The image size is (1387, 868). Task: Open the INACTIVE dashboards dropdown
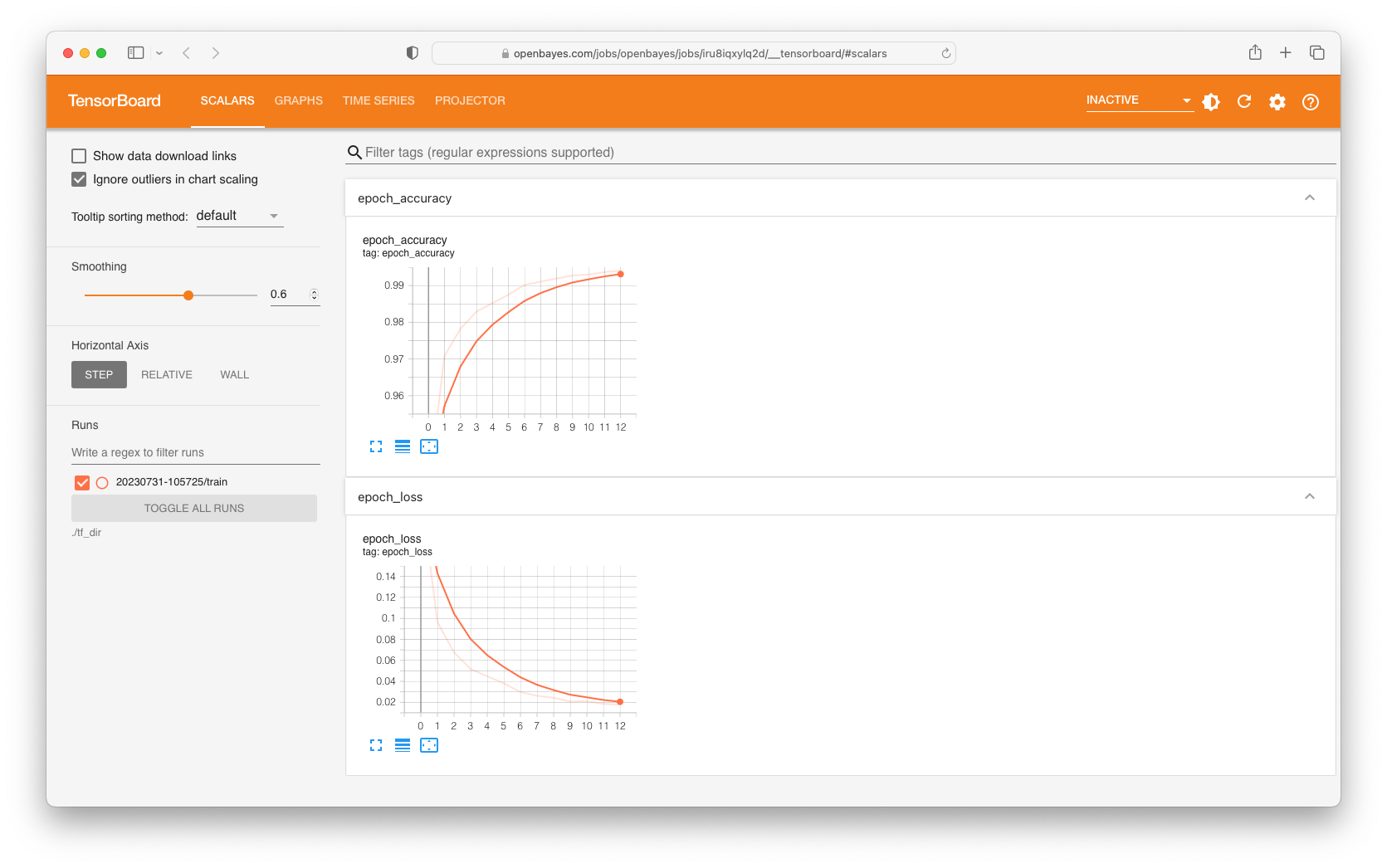(x=1139, y=100)
